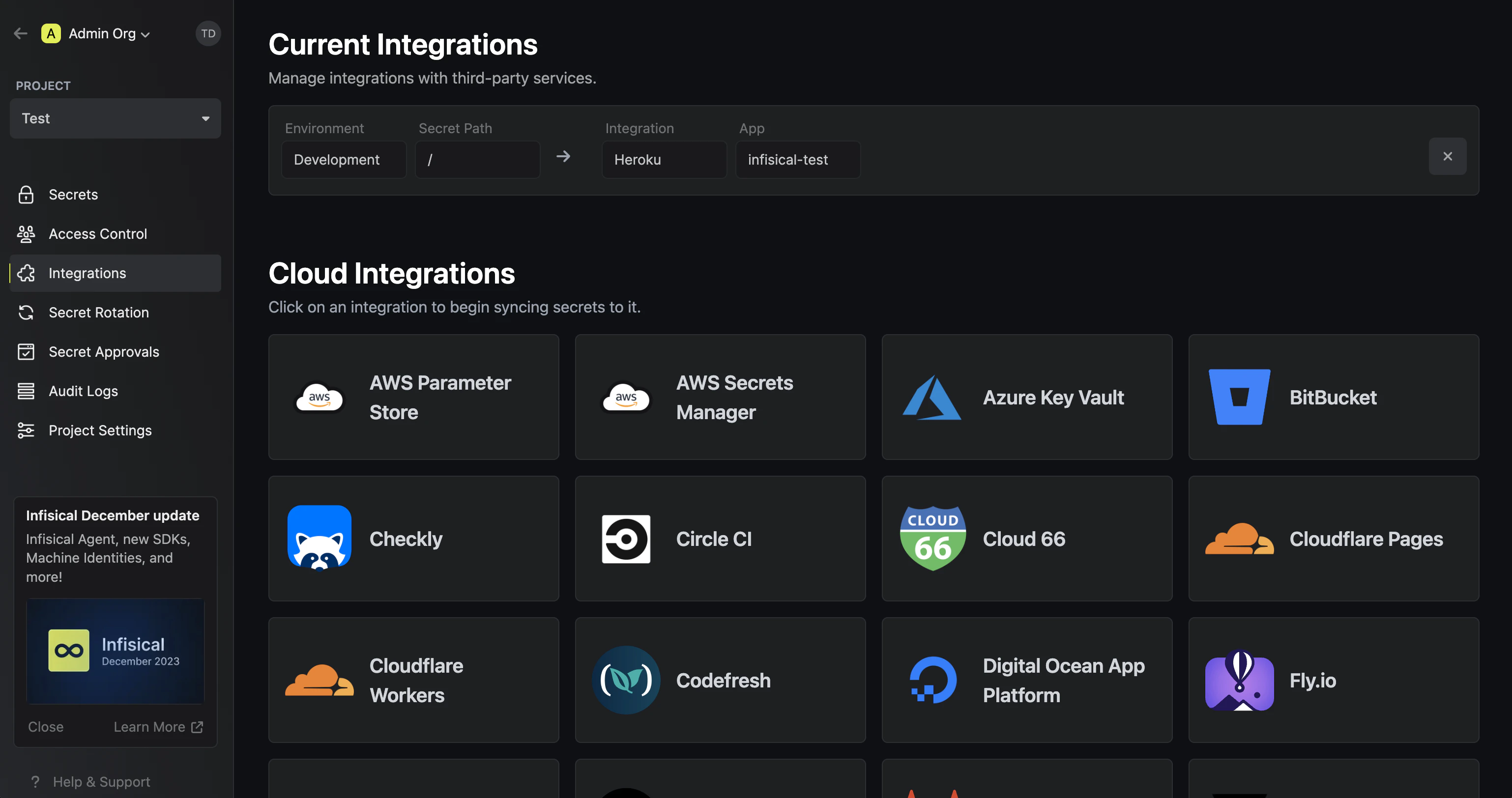Select the Integrations menu label
This screenshot has width=1512, height=798.
click(x=87, y=273)
